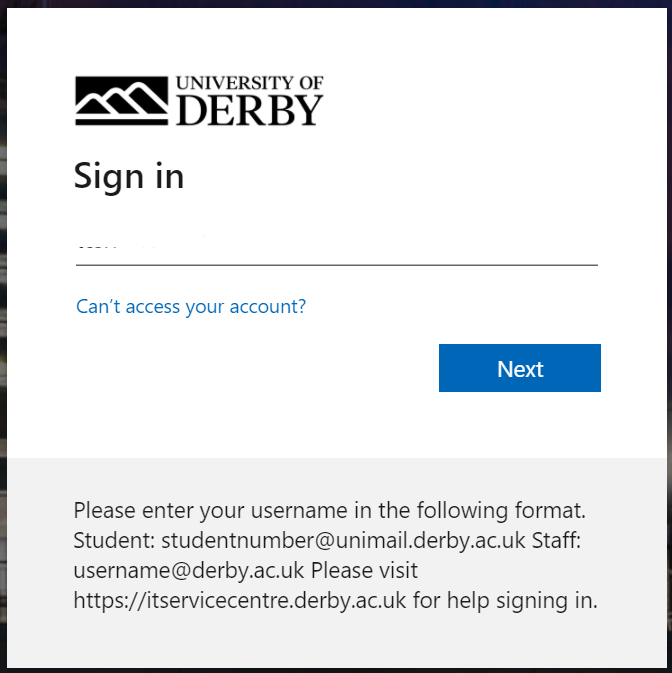Screen dimensions: 672x673
Task: Click the dark background strip outside the dialog
Action: [3, 336]
